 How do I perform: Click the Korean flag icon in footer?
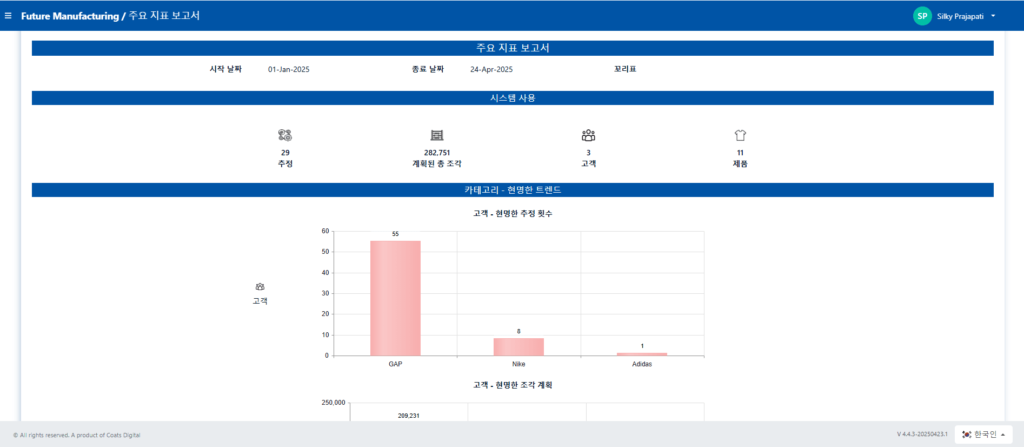(967, 434)
